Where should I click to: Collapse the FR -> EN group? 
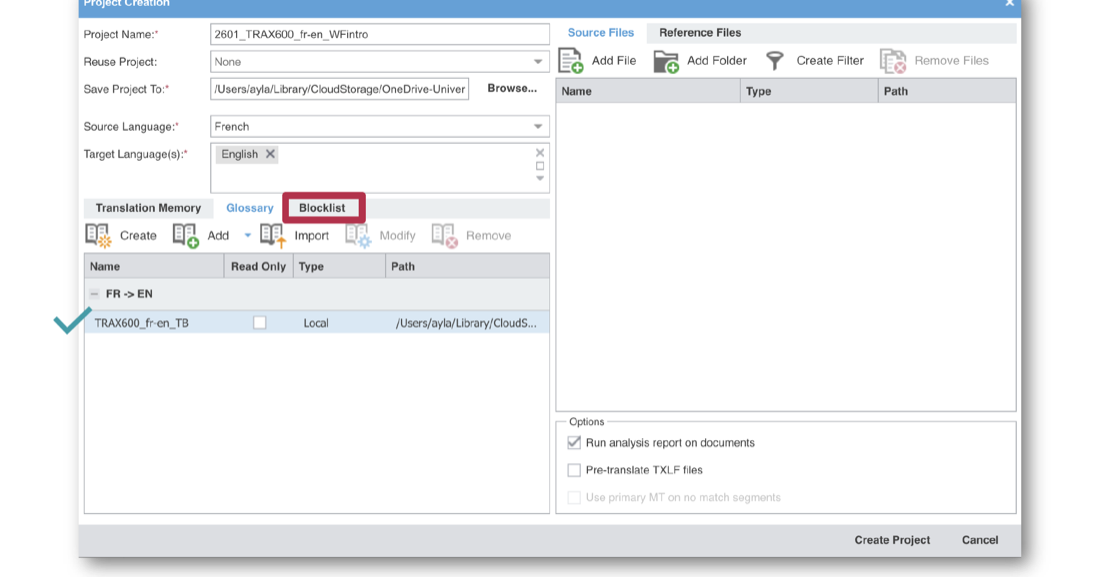tap(94, 294)
